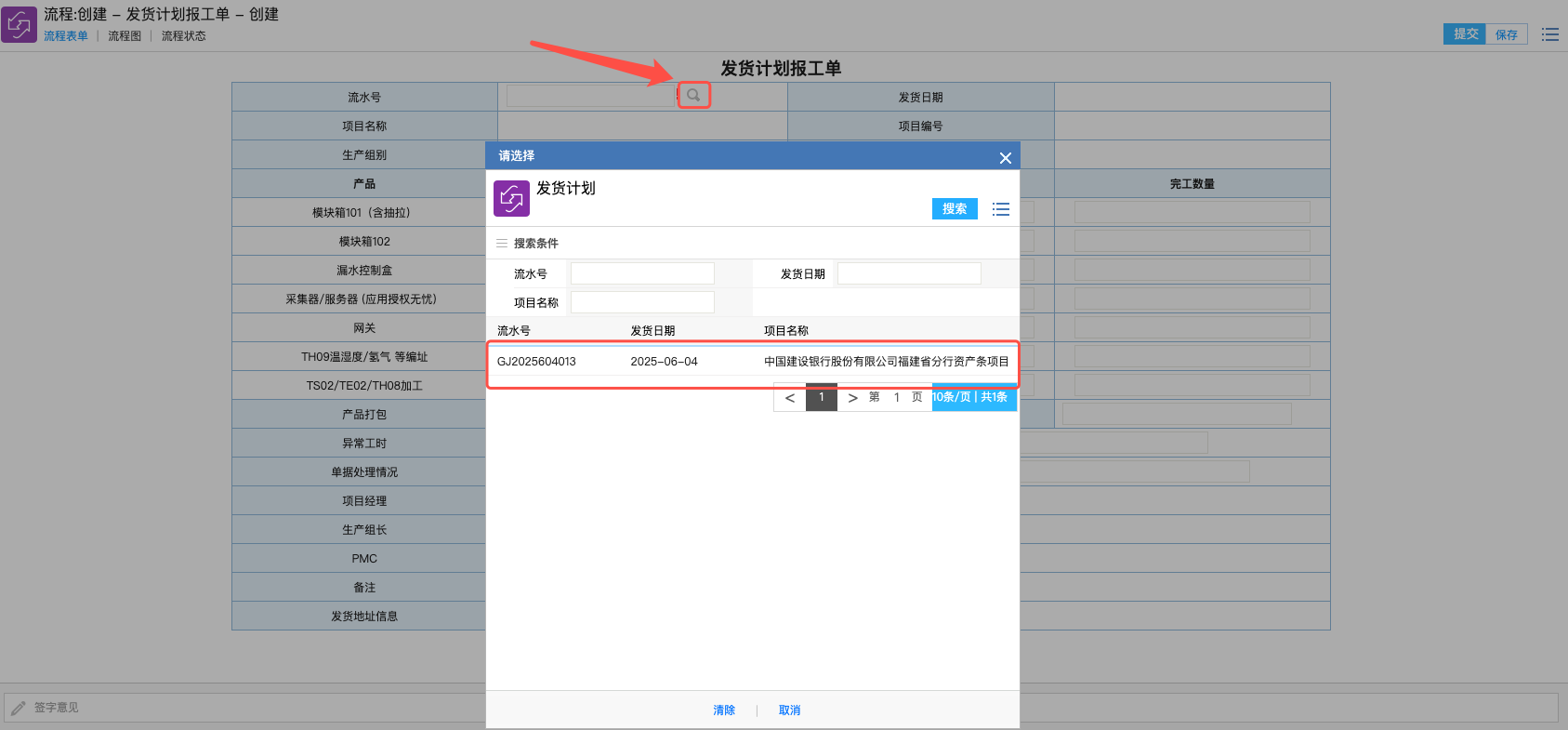Image resolution: width=1568 pixels, height=730 pixels.
Task: Open the list menu icon in dialog
Action: [1000, 209]
